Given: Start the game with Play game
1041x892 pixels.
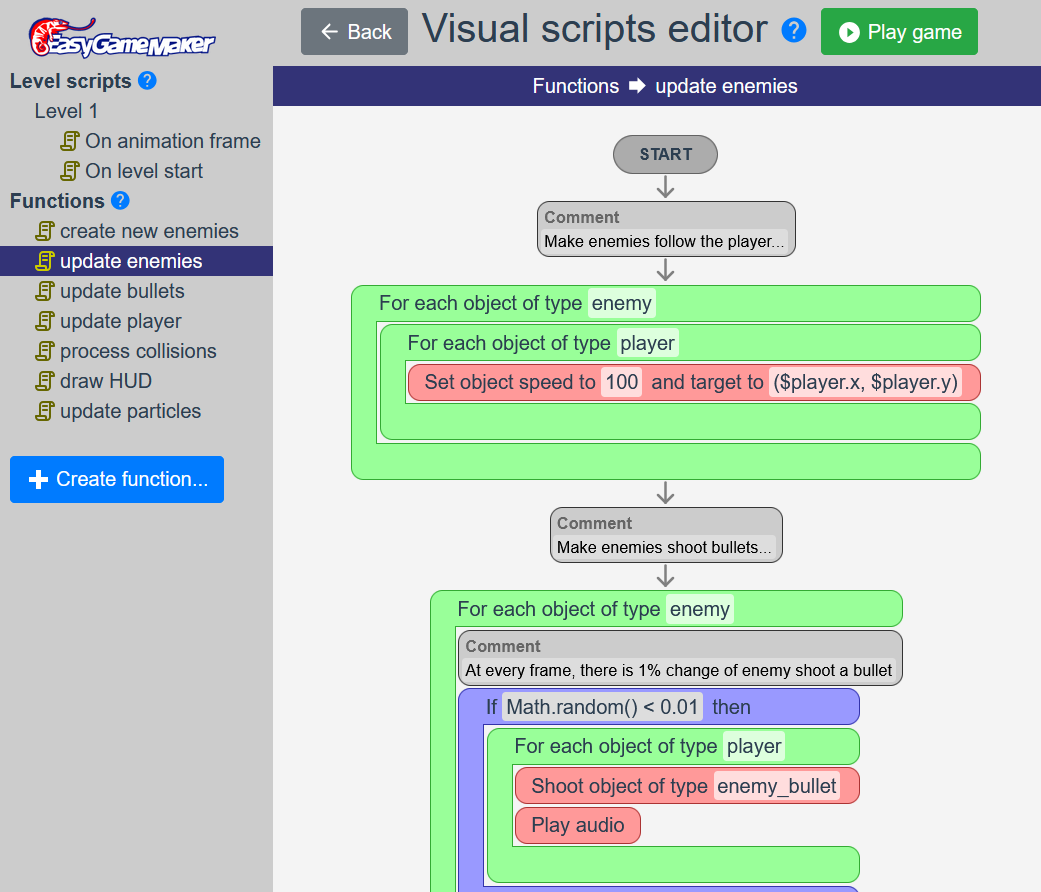Looking at the screenshot, I should (899, 32).
